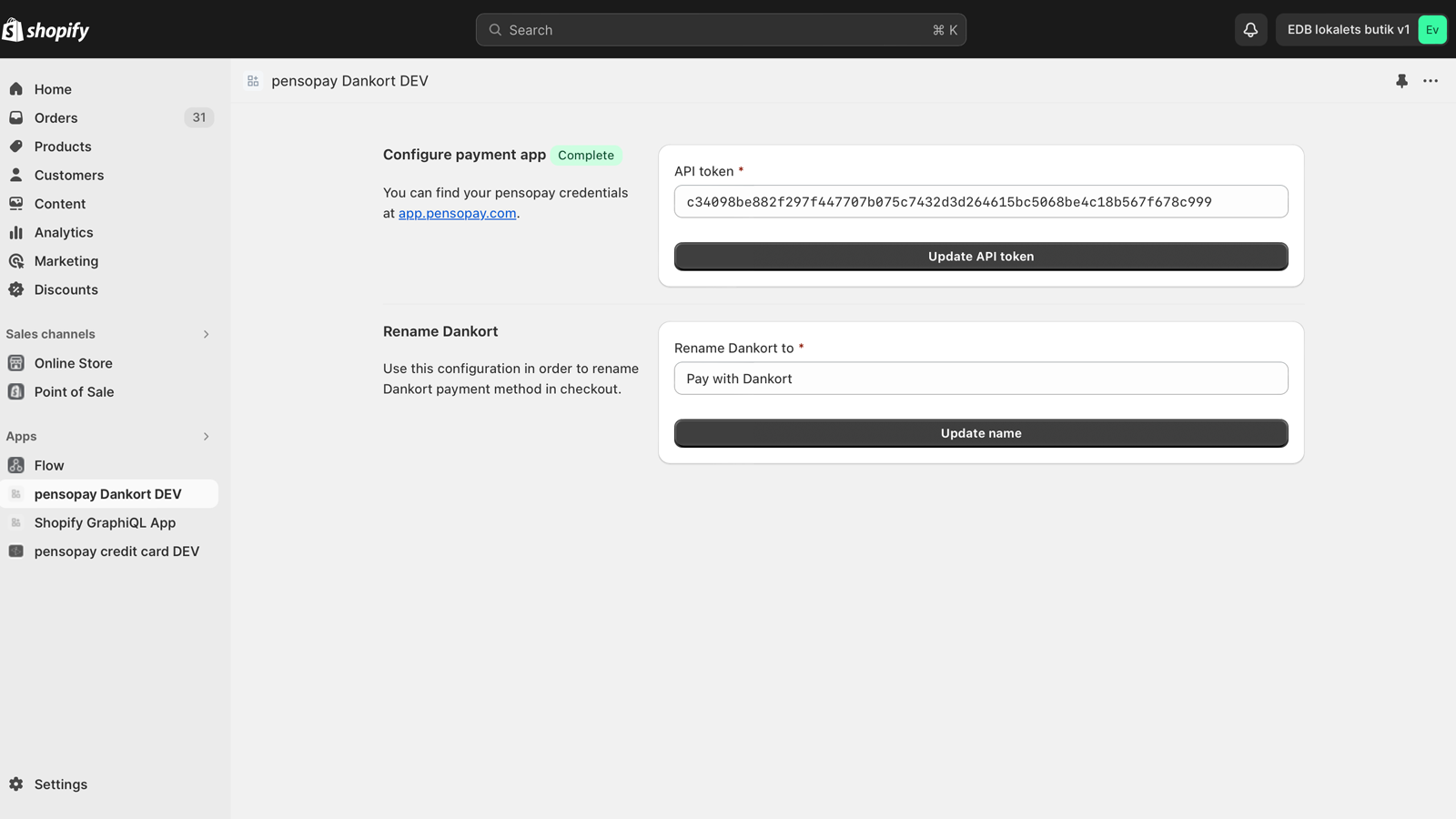Select pensopay credit card DEV app
Viewport: 1456px width, 819px height.
(x=109, y=551)
